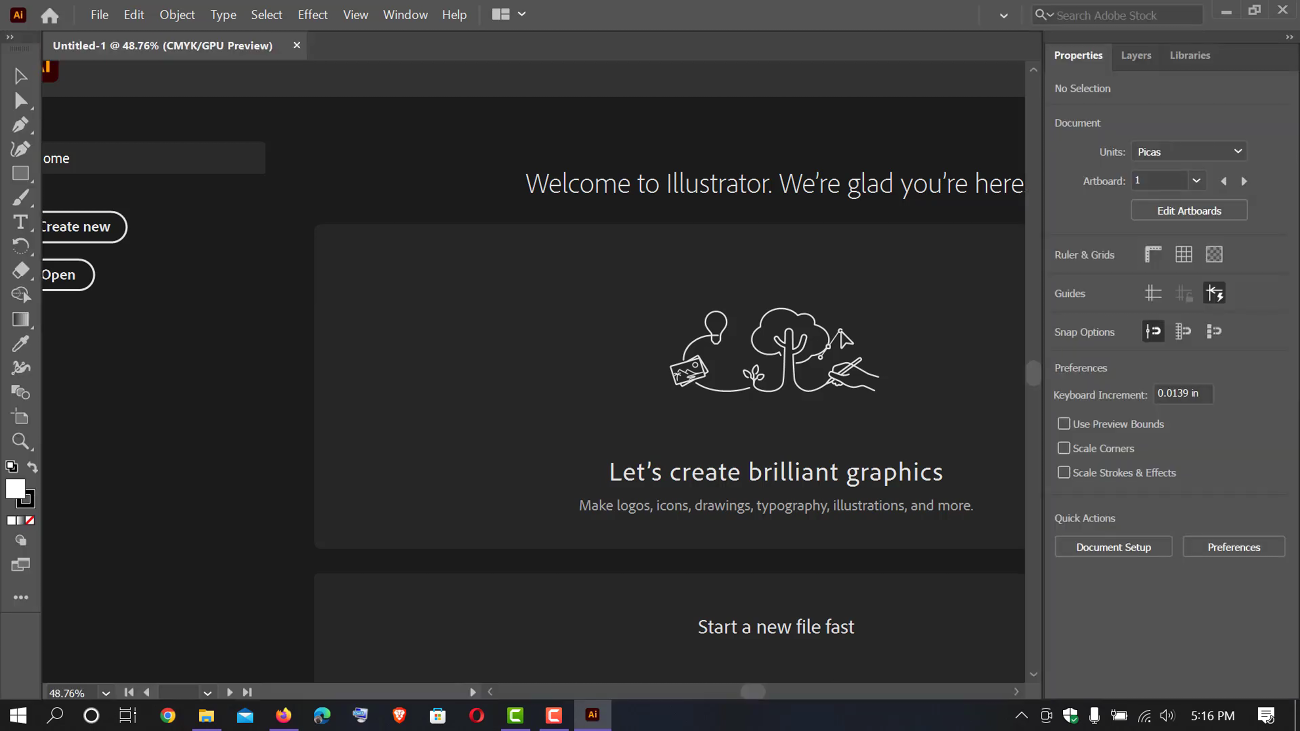Enable Scale Strokes & Effects checkbox
The image size is (1300, 731).
[1064, 472]
